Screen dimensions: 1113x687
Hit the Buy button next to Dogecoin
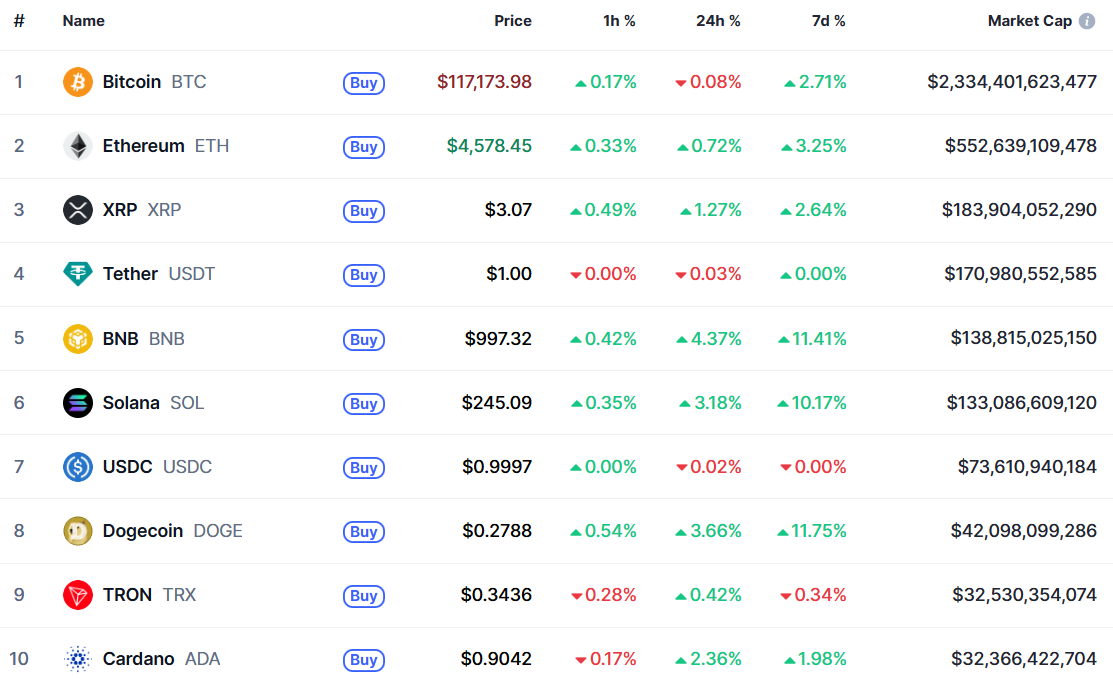point(364,532)
